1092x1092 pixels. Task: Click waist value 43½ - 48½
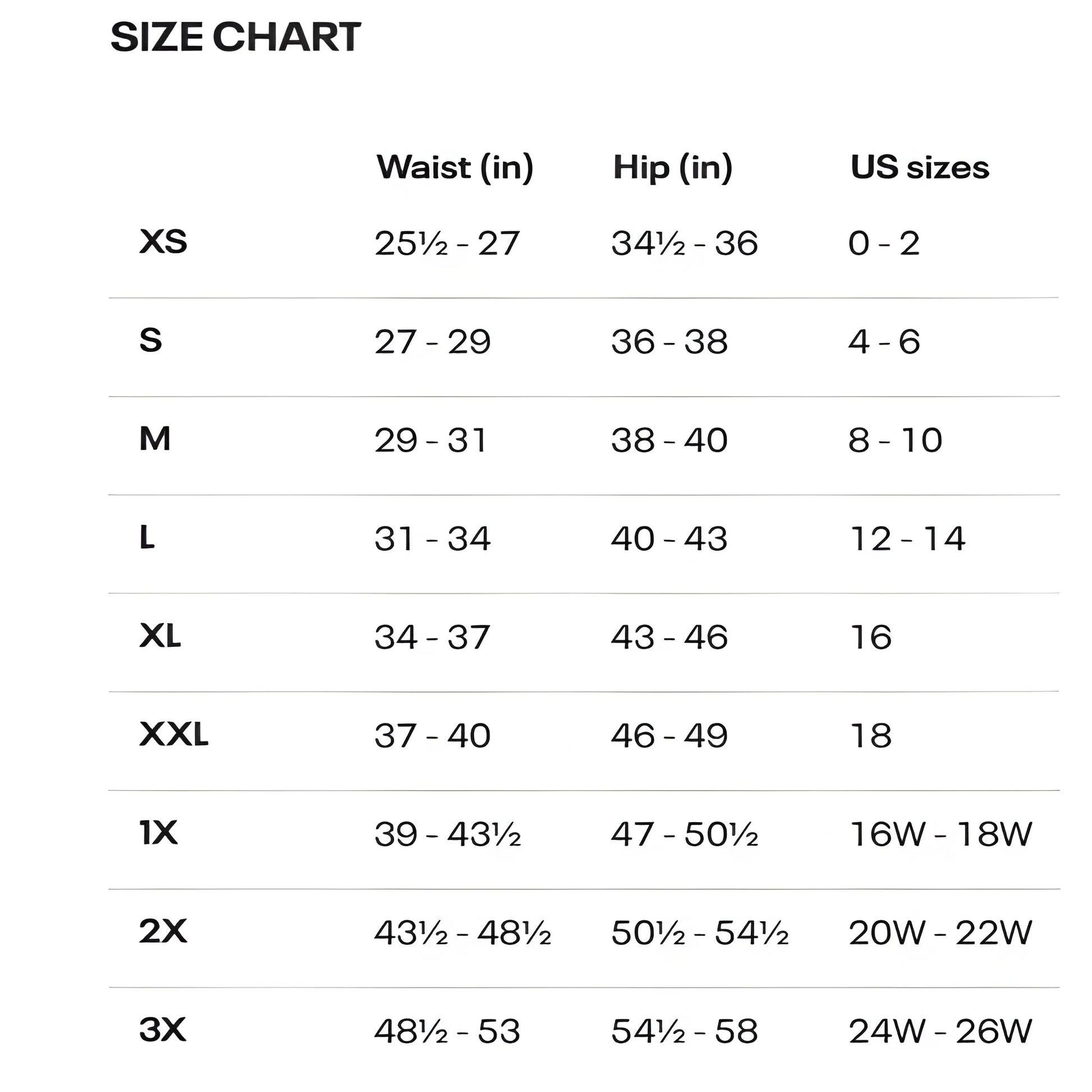[462, 933]
